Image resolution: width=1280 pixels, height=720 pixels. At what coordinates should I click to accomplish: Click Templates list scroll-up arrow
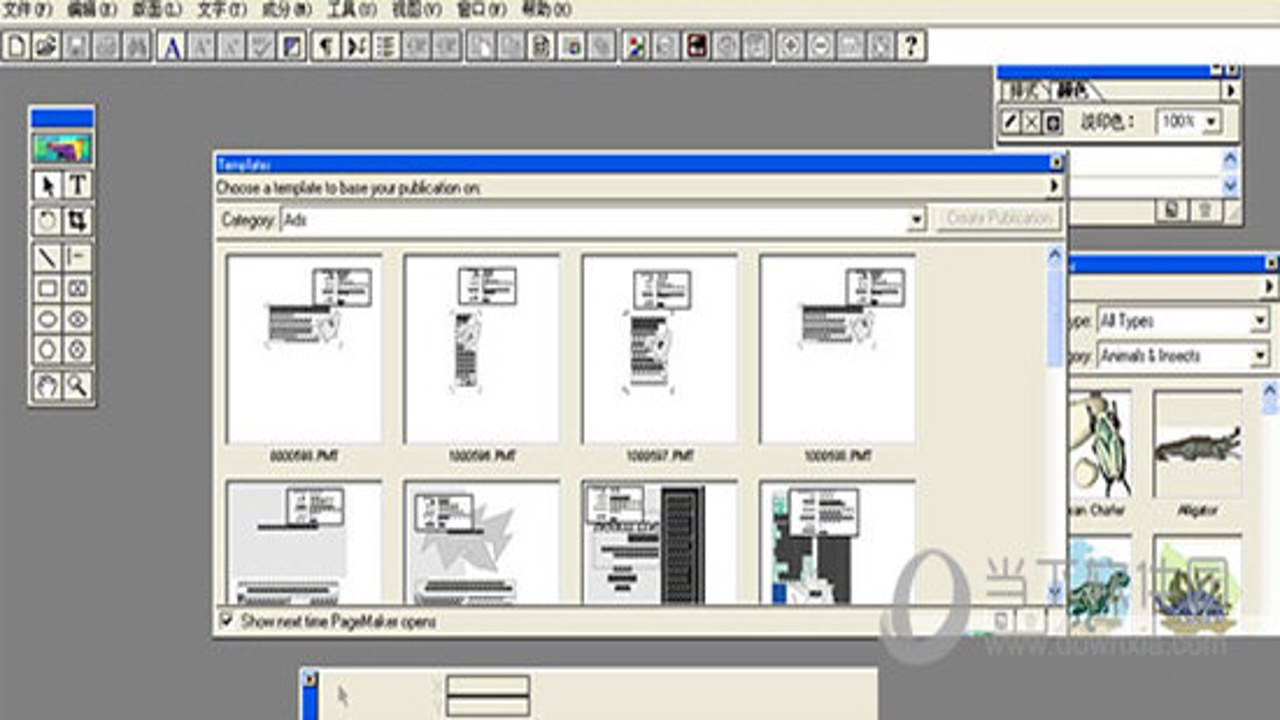(x=1055, y=255)
